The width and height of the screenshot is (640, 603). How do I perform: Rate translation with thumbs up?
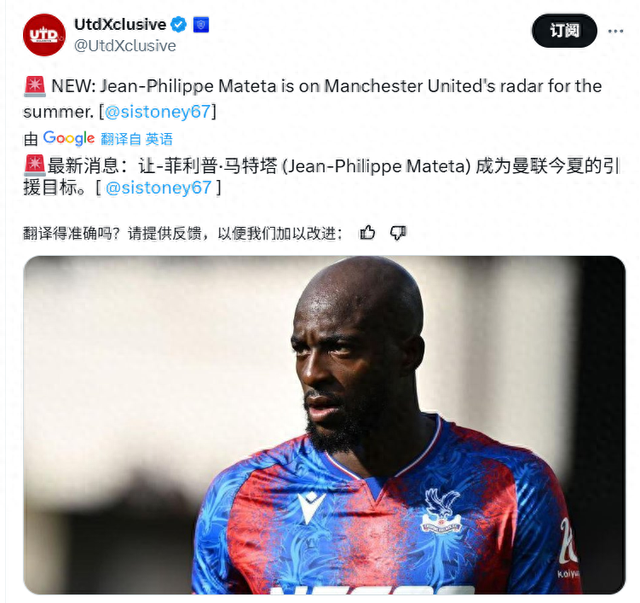pos(367,233)
